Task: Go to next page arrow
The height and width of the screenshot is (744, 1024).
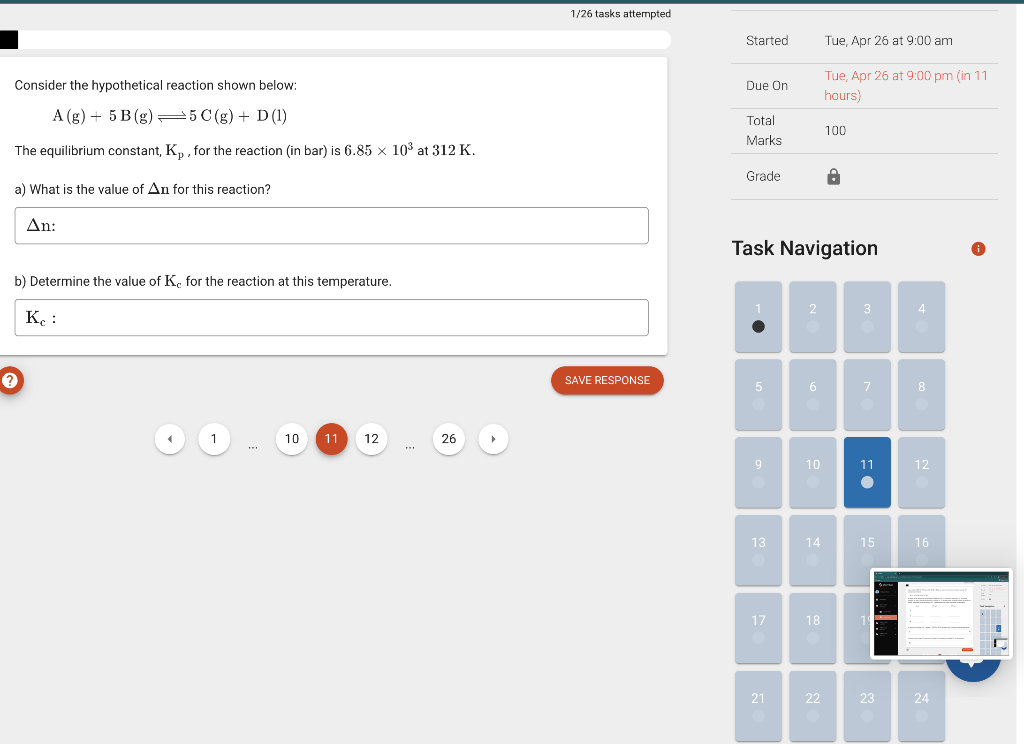Action: 493,439
